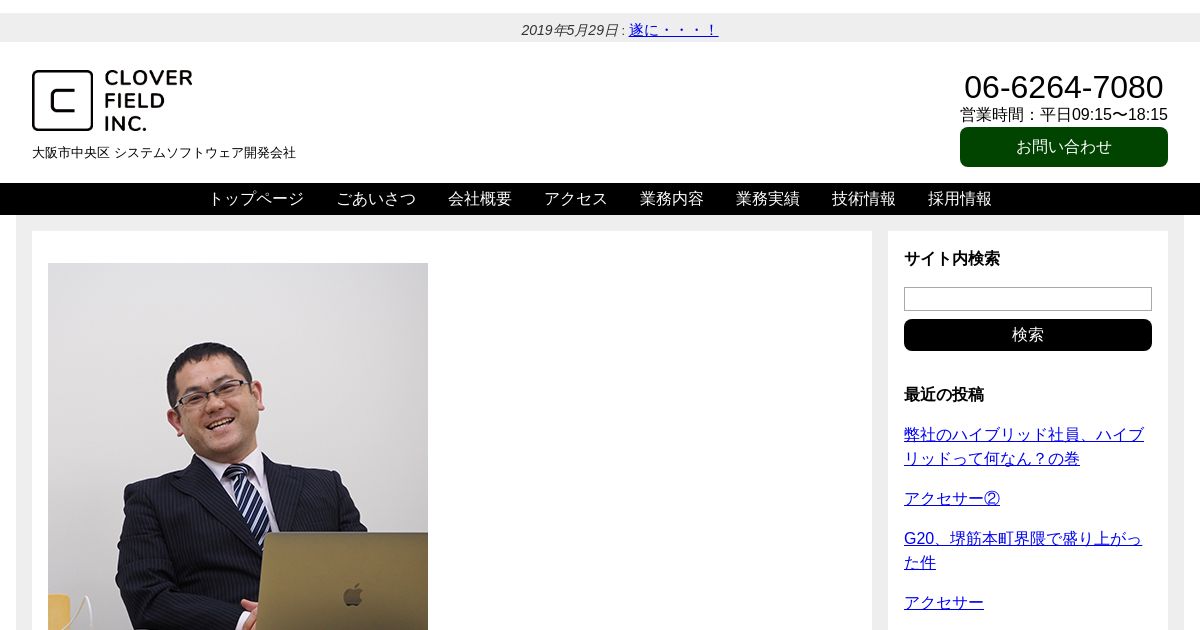Click the 検索 search button
Image resolution: width=1200 pixels, height=630 pixels.
pos(1028,335)
